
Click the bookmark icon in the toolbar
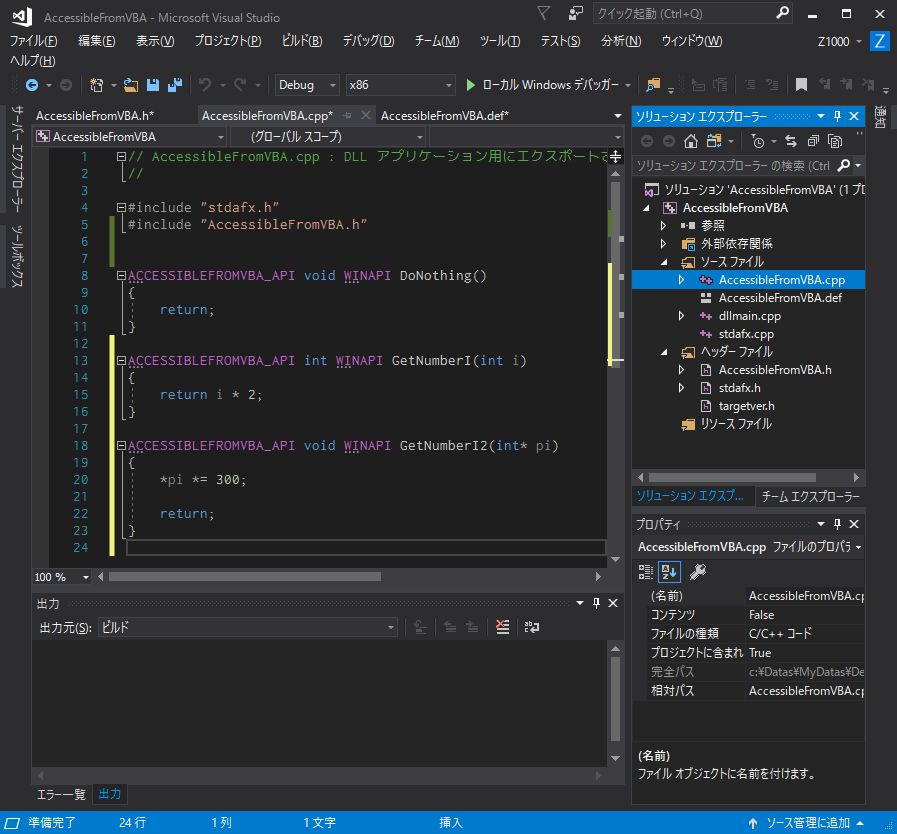801,85
